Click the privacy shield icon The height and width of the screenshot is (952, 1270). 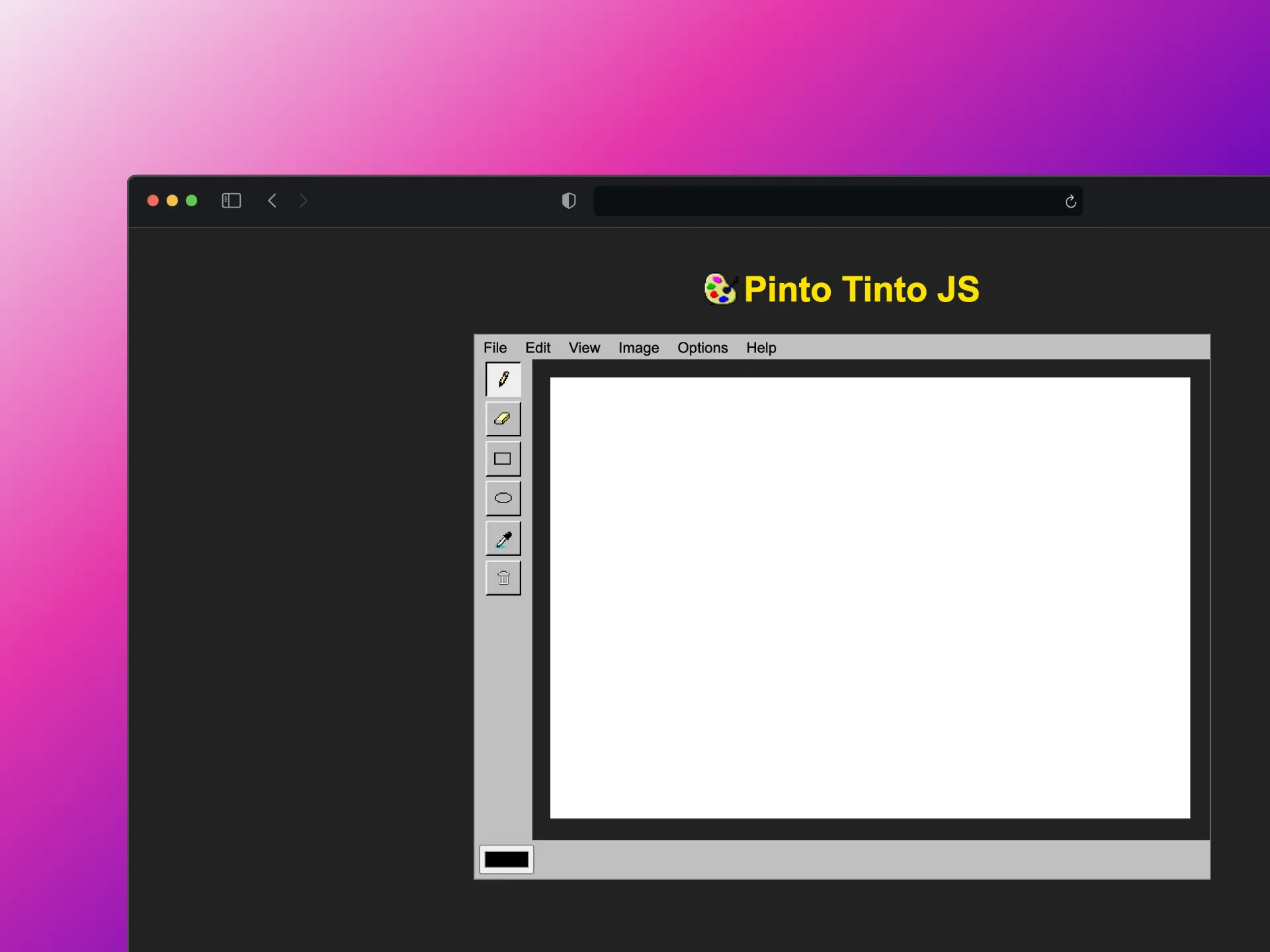point(569,200)
